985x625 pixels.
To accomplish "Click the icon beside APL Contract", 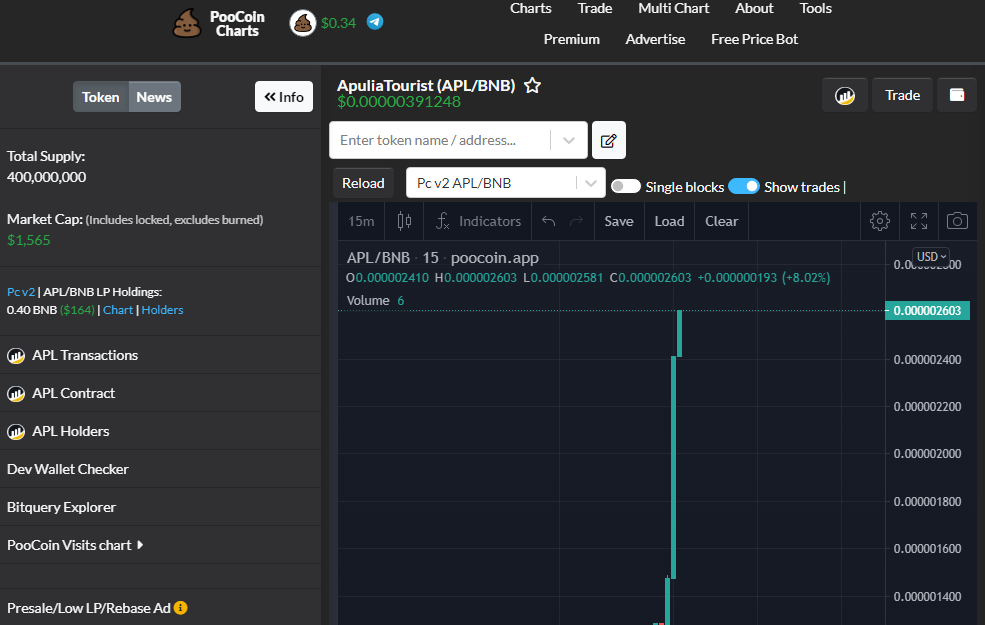I will click(x=16, y=394).
